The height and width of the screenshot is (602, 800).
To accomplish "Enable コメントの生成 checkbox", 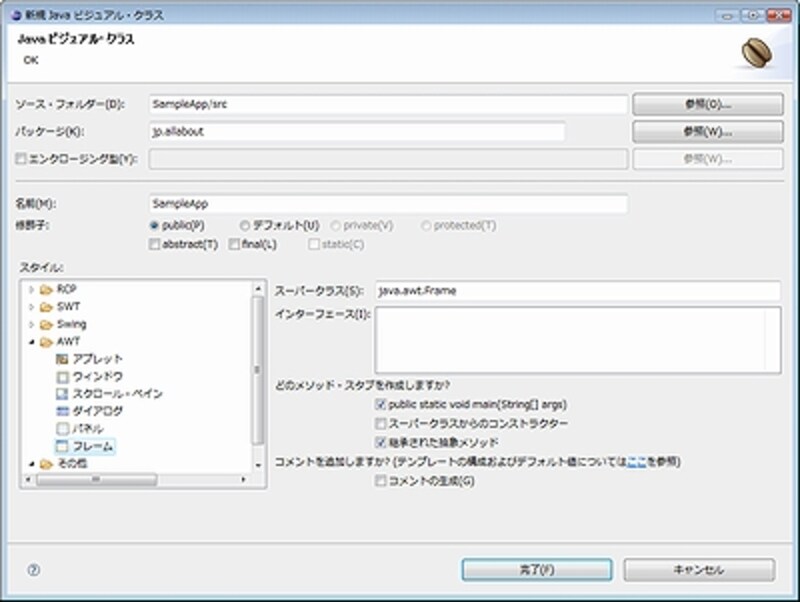I will (380, 481).
